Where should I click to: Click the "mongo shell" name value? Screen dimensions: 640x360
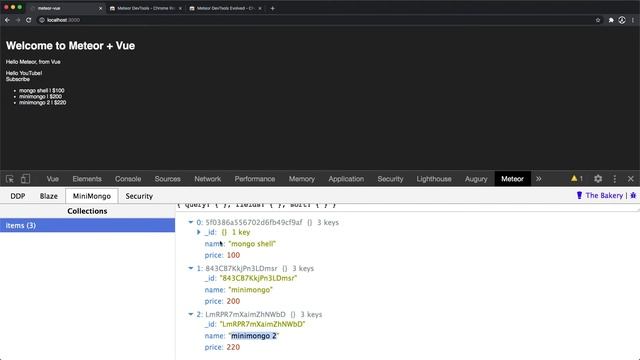coord(252,244)
